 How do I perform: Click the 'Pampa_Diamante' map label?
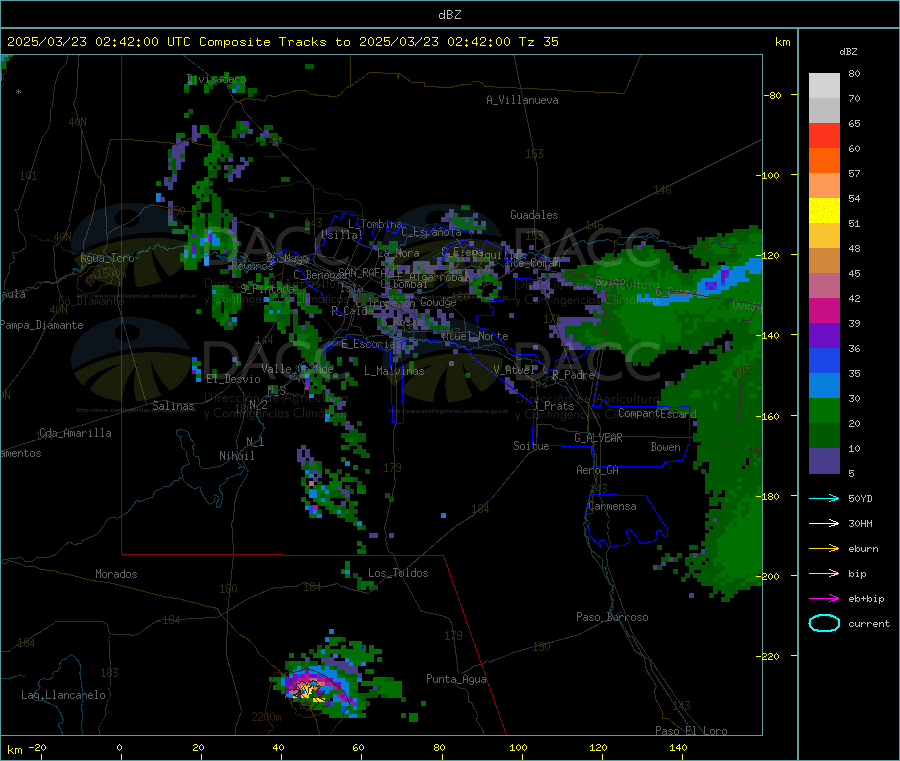tap(41, 325)
